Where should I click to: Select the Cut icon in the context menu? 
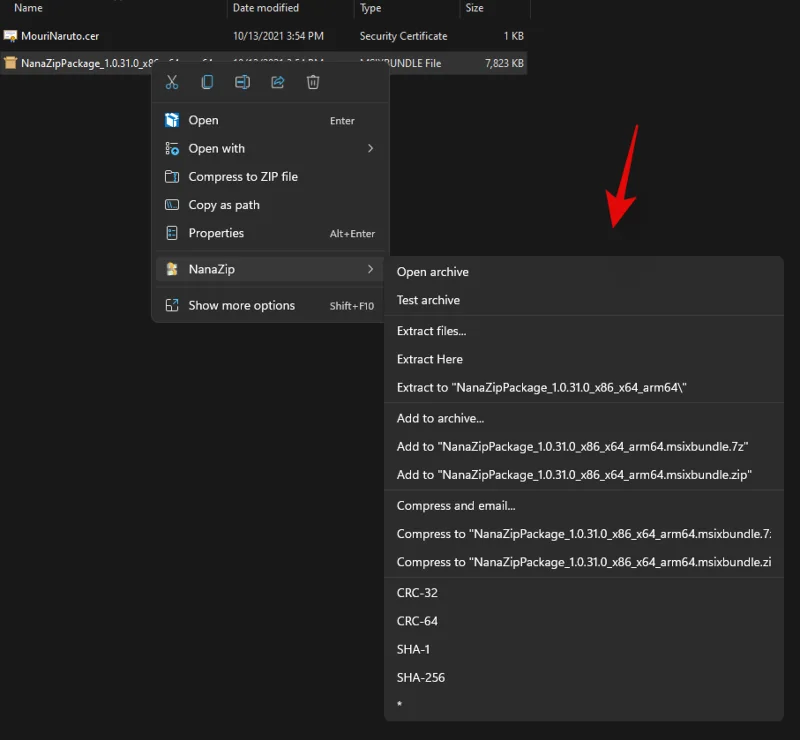pyautogui.click(x=171, y=82)
